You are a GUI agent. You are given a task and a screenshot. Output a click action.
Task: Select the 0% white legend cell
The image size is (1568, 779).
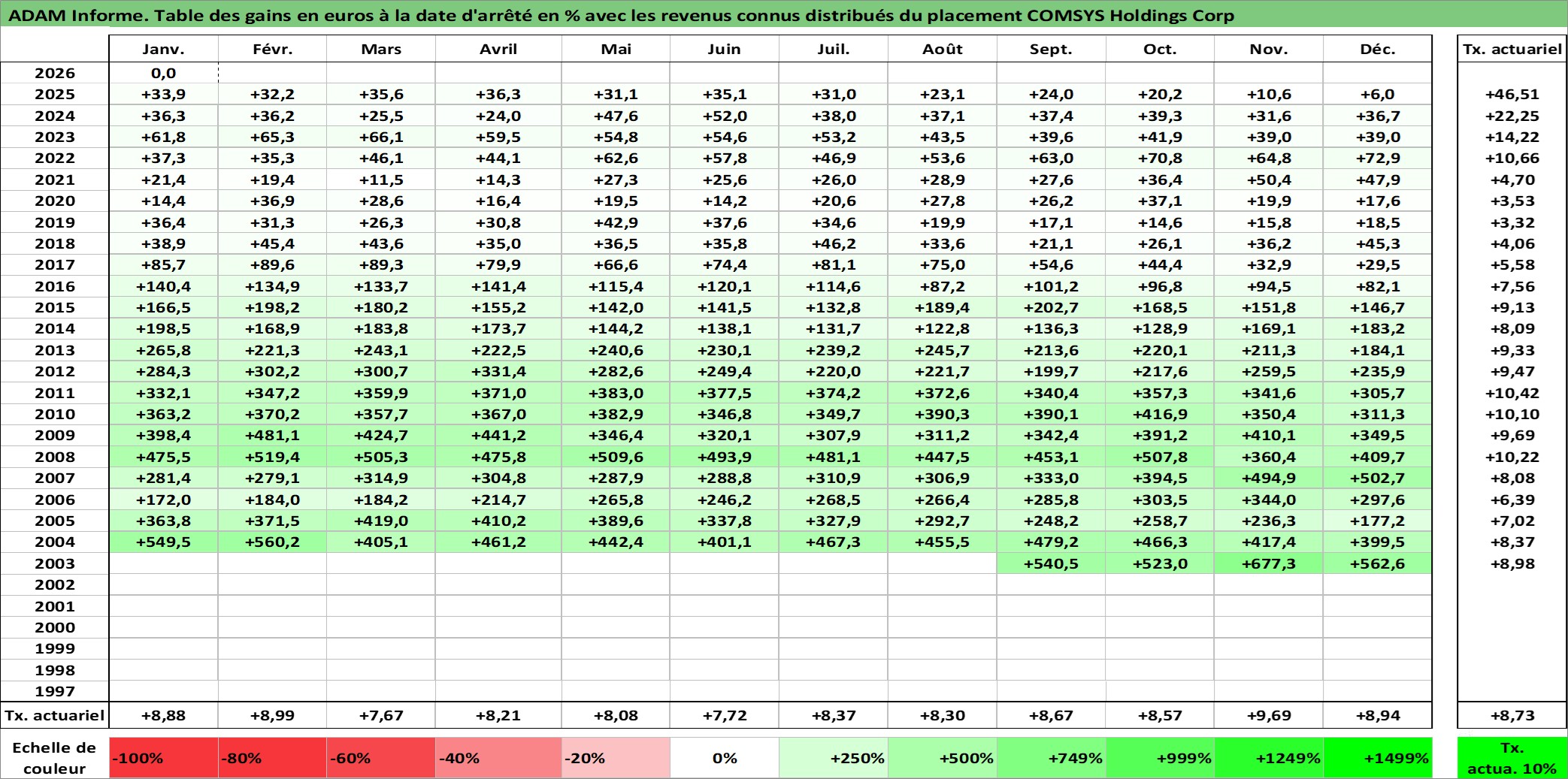coord(724,757)
